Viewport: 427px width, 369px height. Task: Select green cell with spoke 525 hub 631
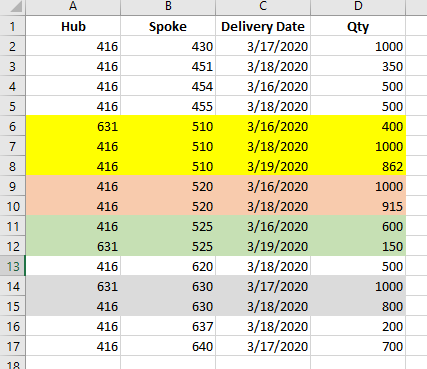pyautogui.click(x=168, y=246)
